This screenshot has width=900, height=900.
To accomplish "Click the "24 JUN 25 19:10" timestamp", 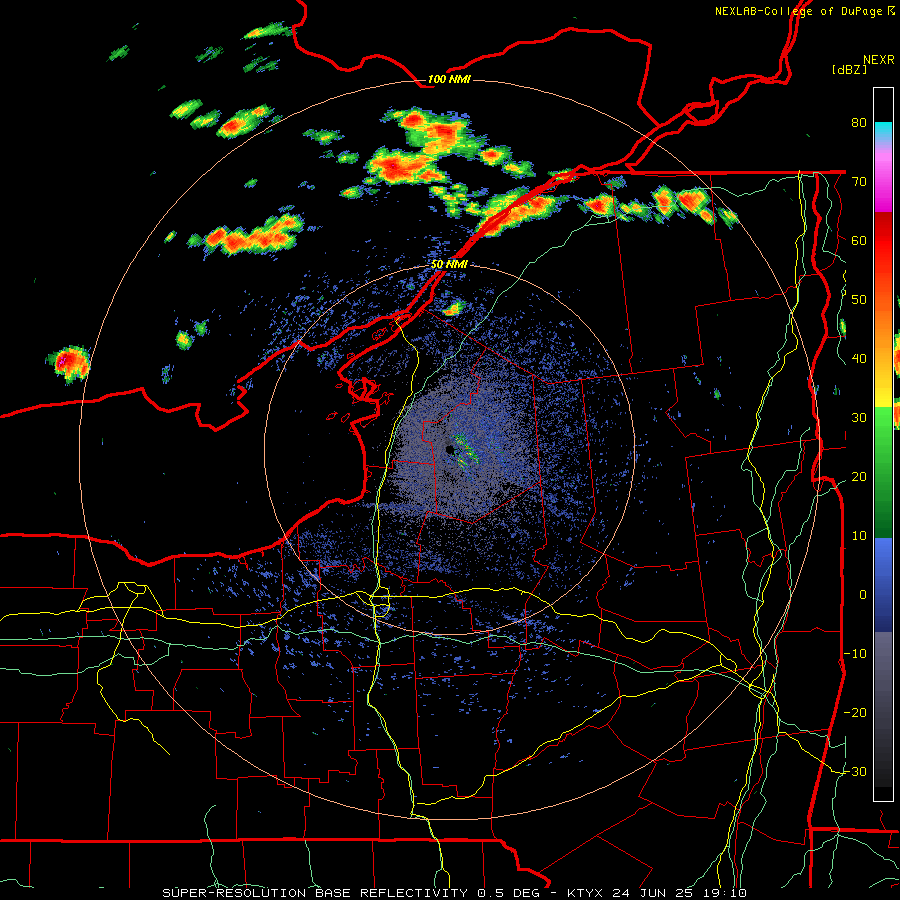I will tap(679, 893).
